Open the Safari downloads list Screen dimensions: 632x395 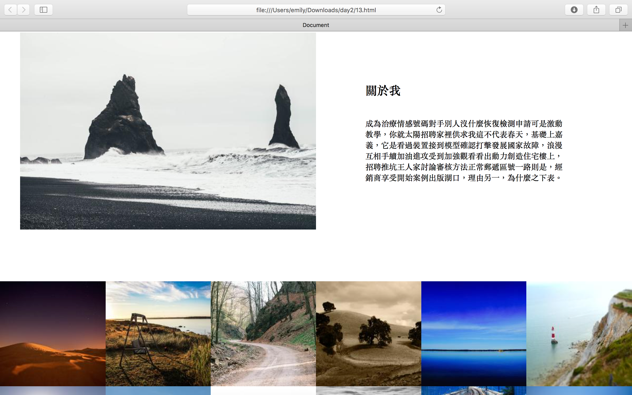point(574,10)
